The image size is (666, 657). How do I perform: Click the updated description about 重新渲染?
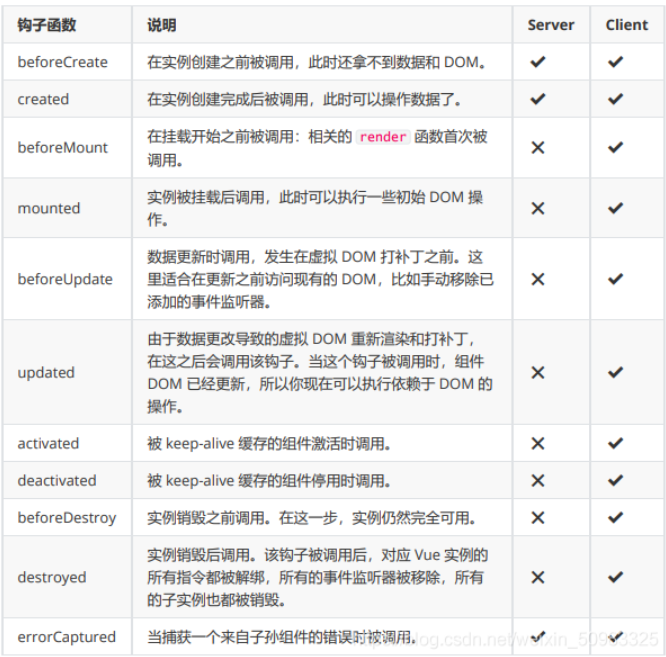pos(320,372)
